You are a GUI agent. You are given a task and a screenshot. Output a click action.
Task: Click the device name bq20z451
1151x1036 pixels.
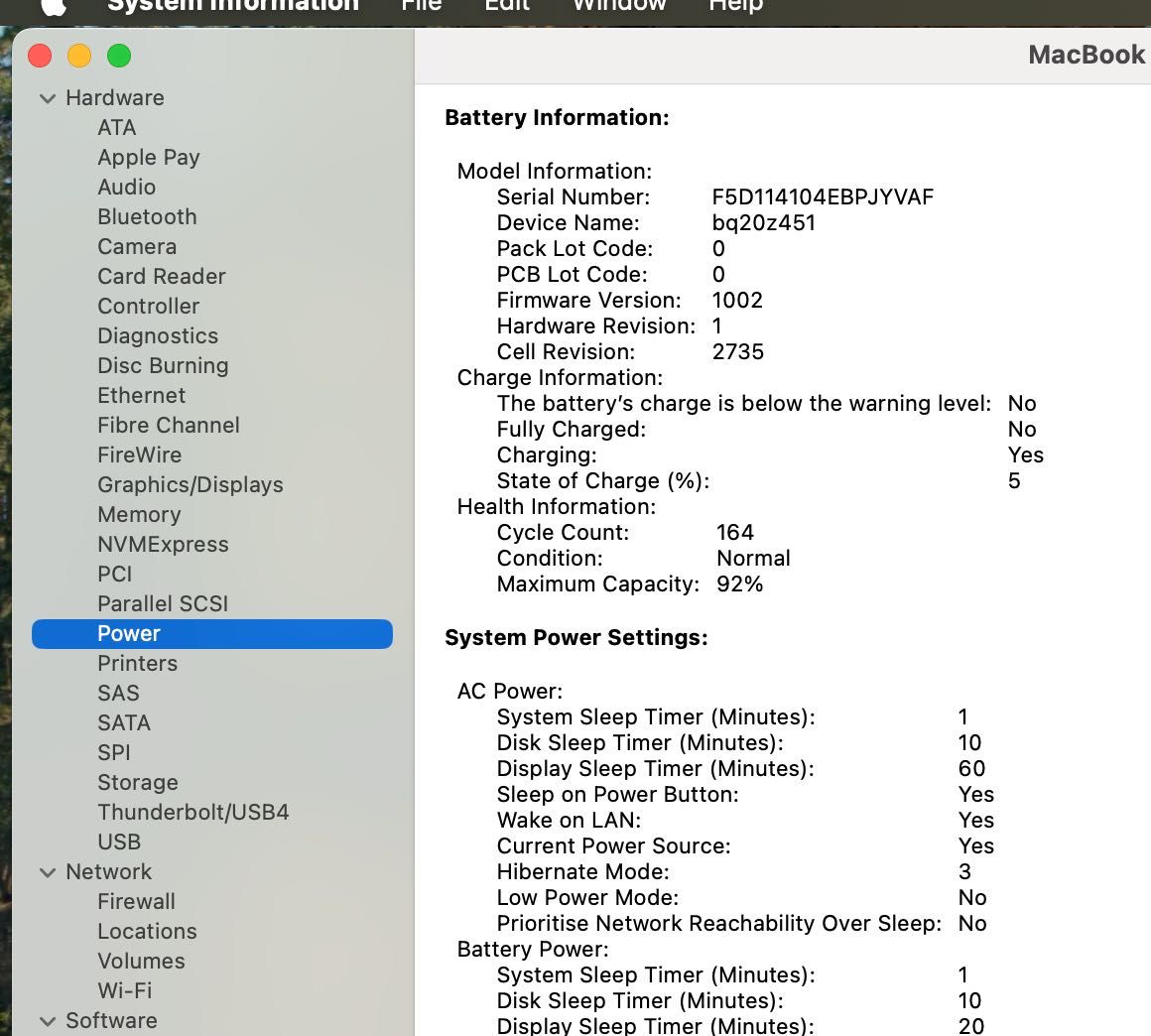tap(763, 223)
